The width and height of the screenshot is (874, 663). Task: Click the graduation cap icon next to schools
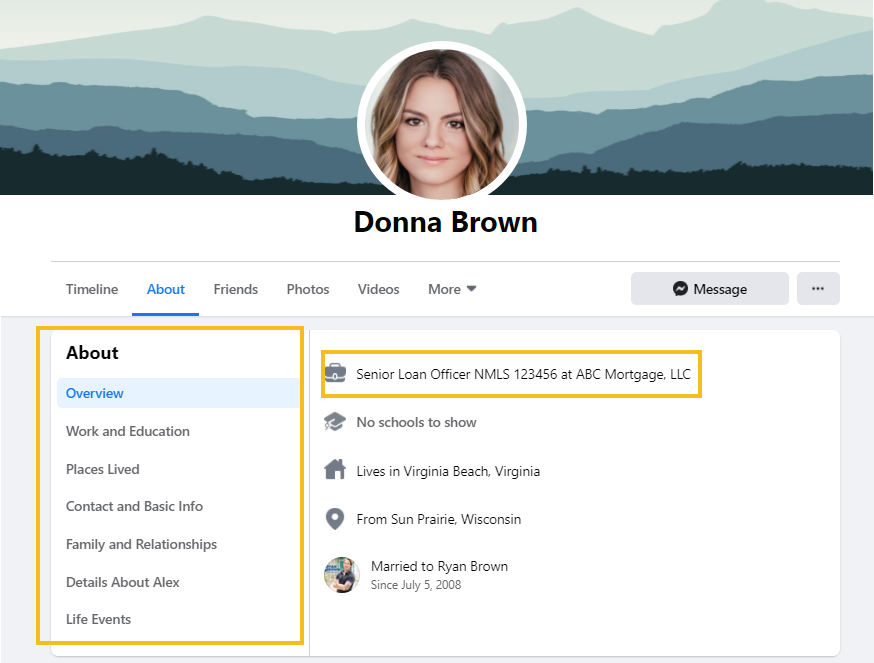click(x=337, y=421)
